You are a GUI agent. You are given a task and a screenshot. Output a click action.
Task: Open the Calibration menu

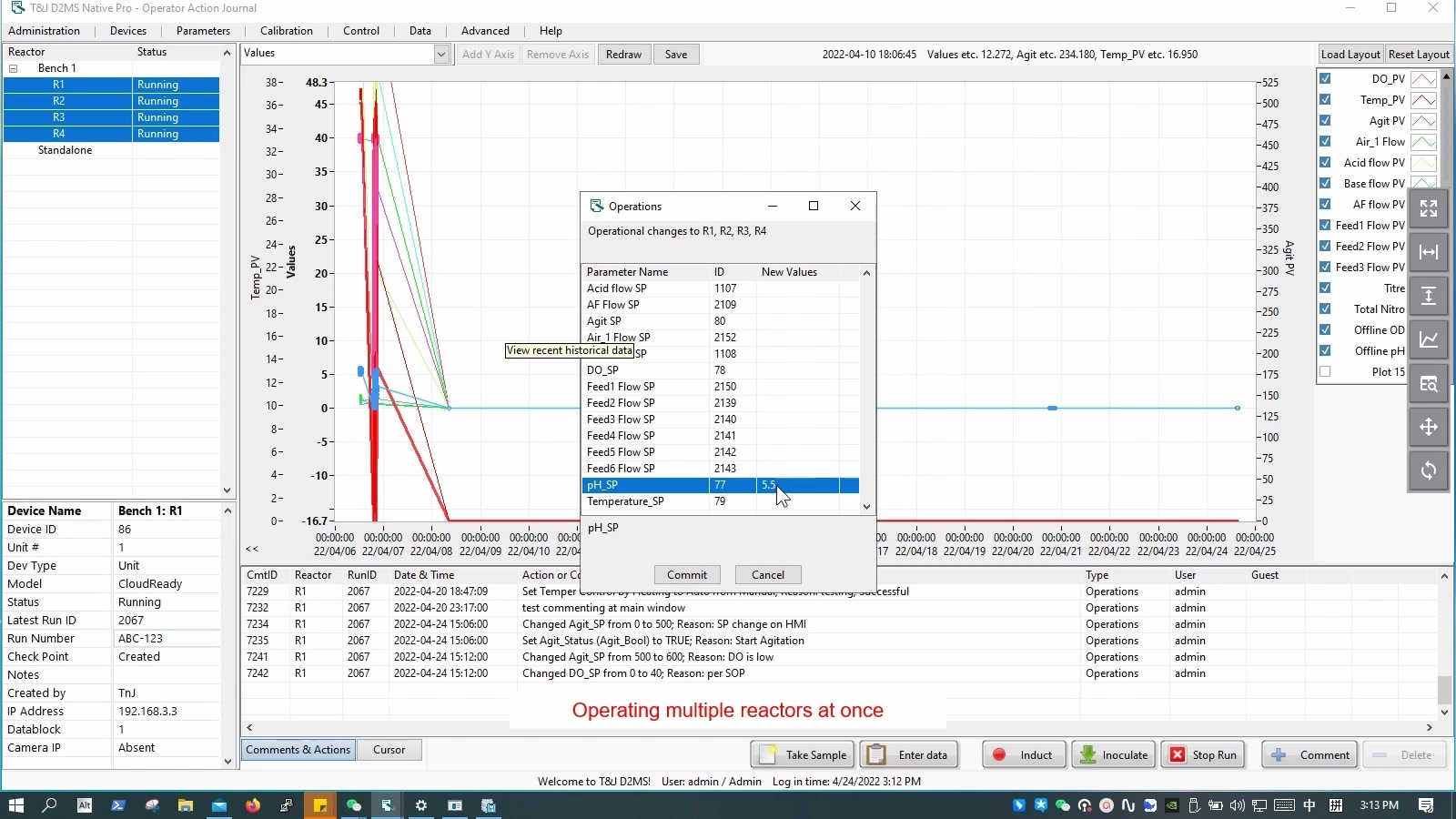(x=287, y=31)
